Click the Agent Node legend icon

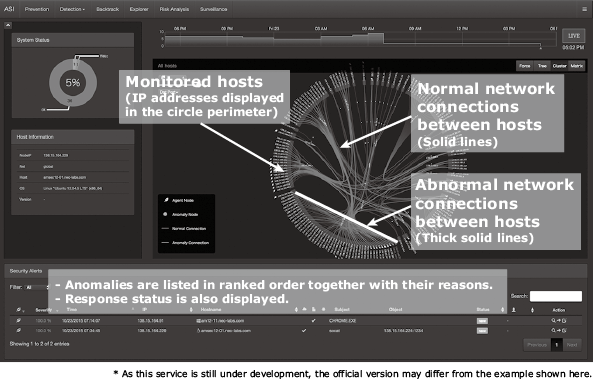coord(166,200)
